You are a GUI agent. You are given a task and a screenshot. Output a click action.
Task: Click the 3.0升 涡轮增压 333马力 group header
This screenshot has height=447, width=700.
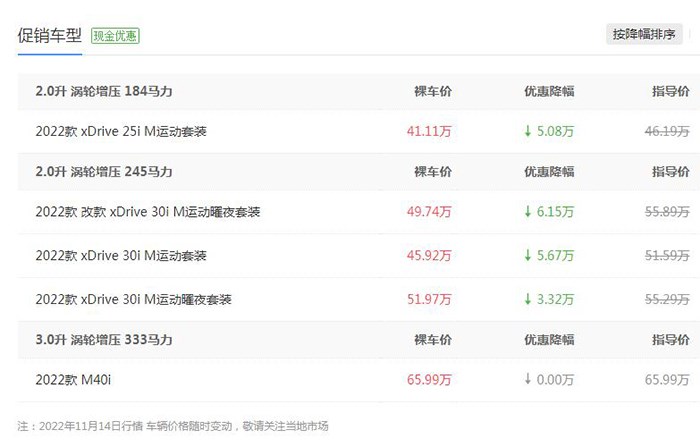(104, 340)
